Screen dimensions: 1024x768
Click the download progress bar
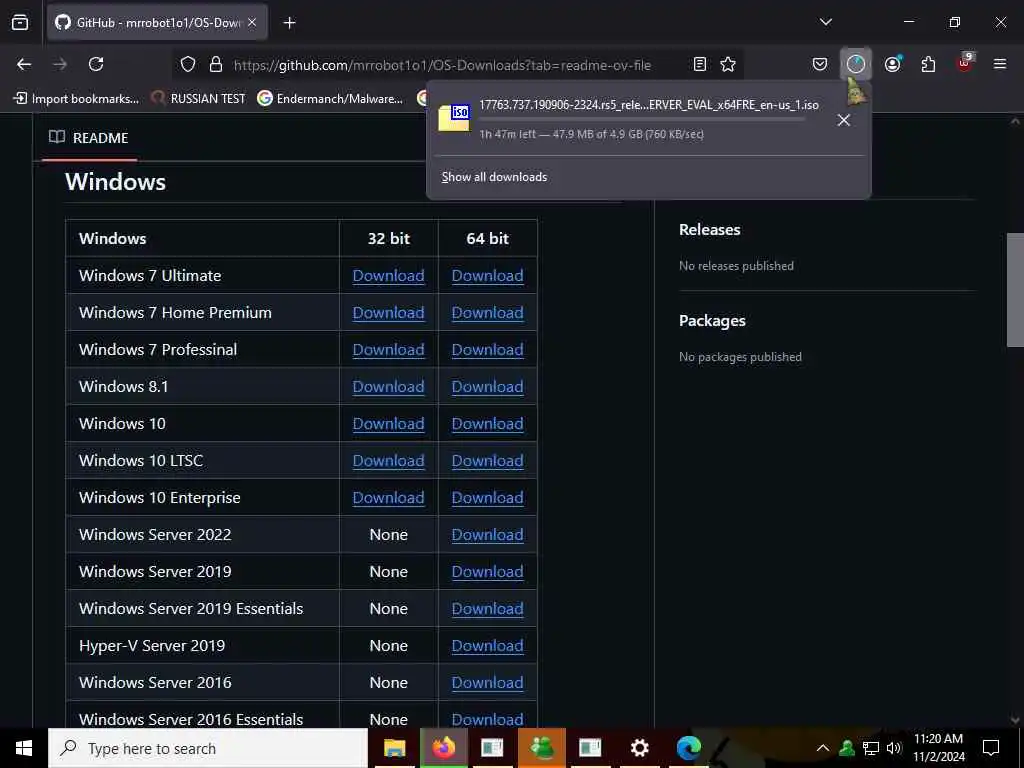(642, 120)
